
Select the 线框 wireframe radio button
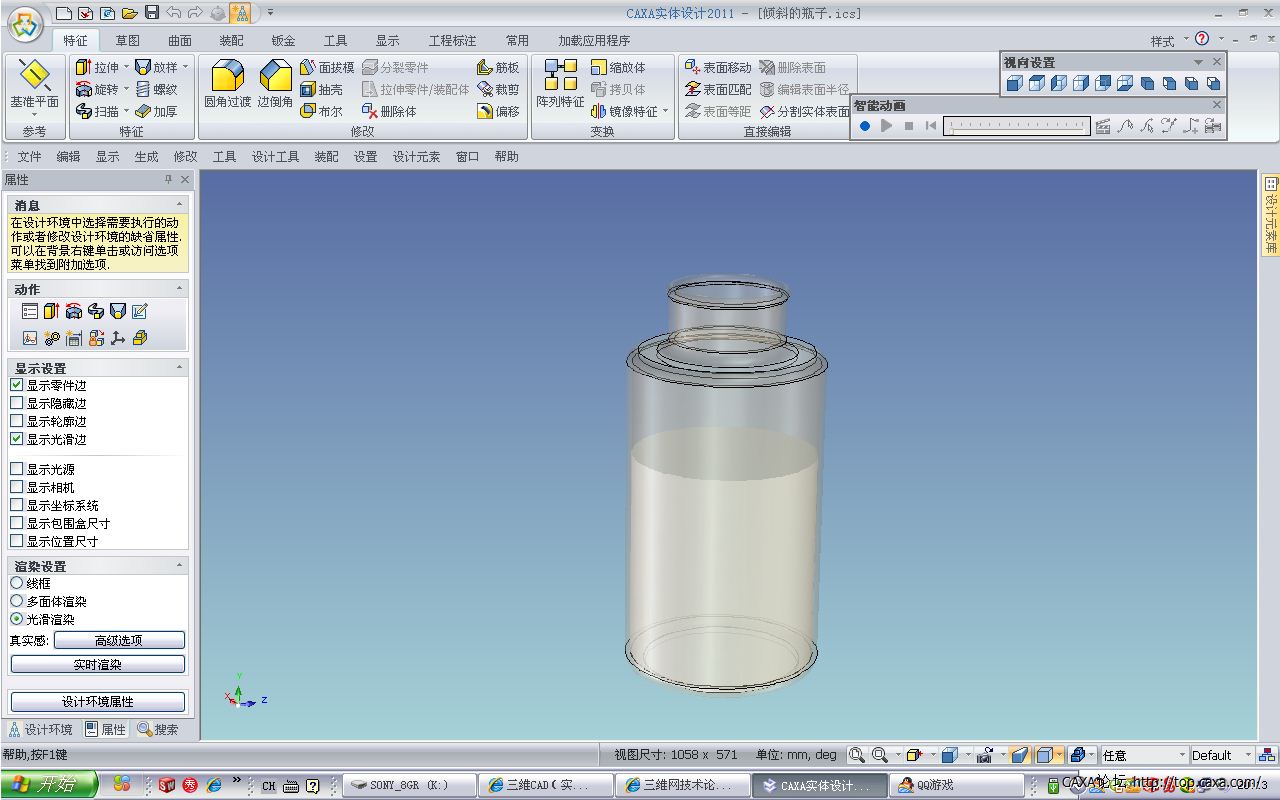tap(17, 583)
